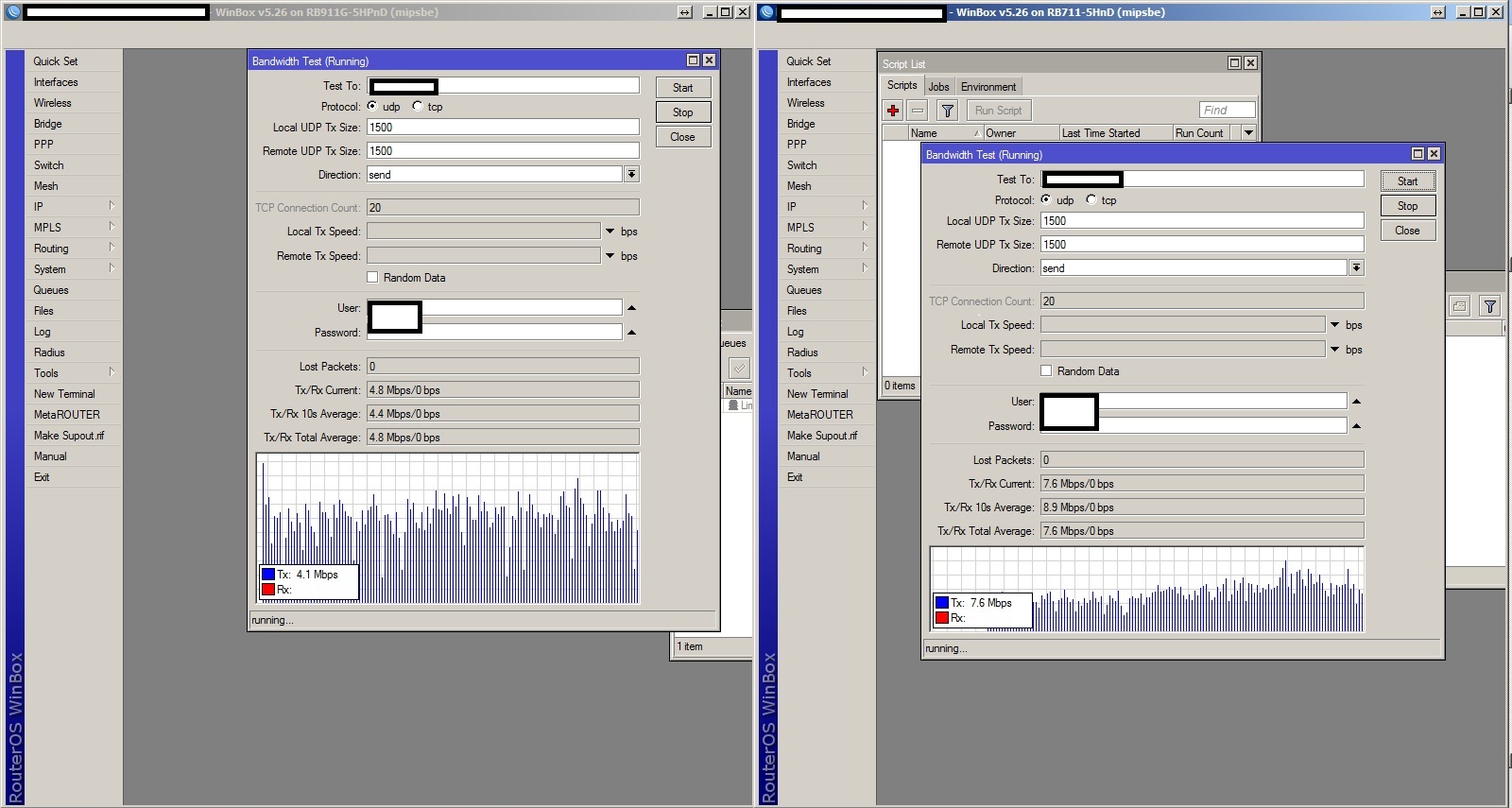The height and width of the screenshot is (808, 1512).
Task: Click the red plus add script icon
Action: pos(893,111)
